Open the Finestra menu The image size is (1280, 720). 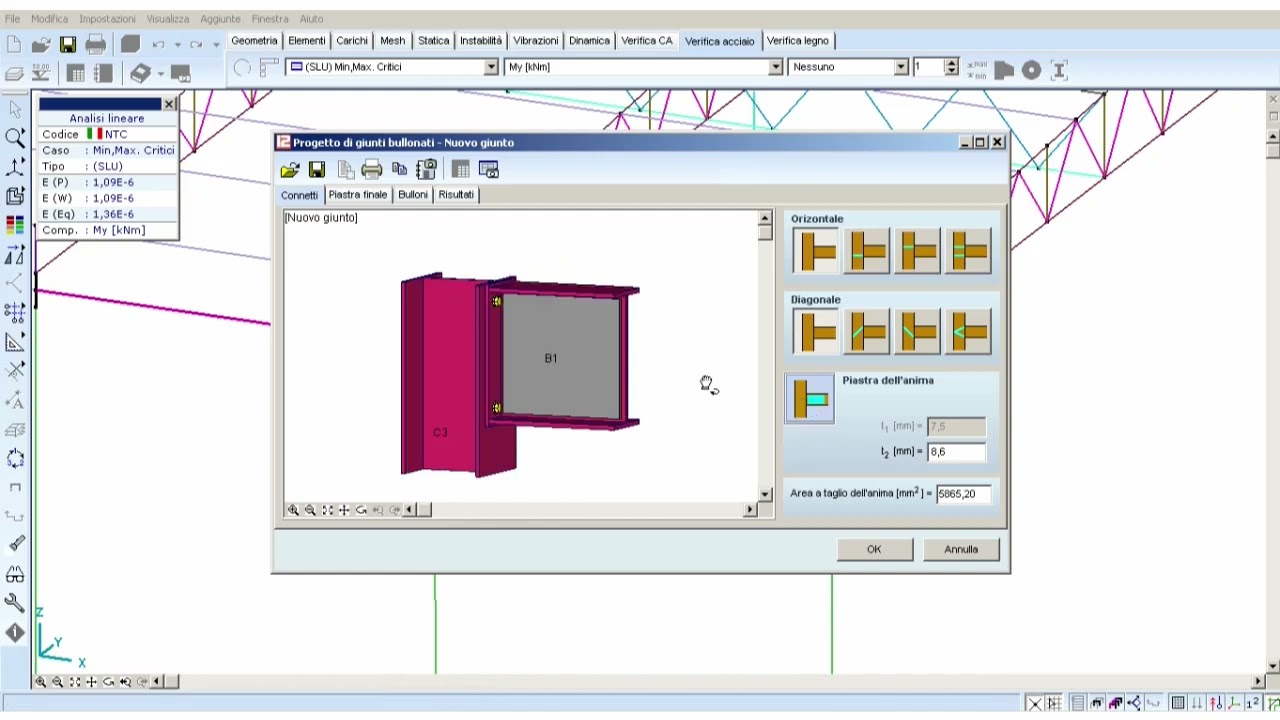[x=270, y=18]
